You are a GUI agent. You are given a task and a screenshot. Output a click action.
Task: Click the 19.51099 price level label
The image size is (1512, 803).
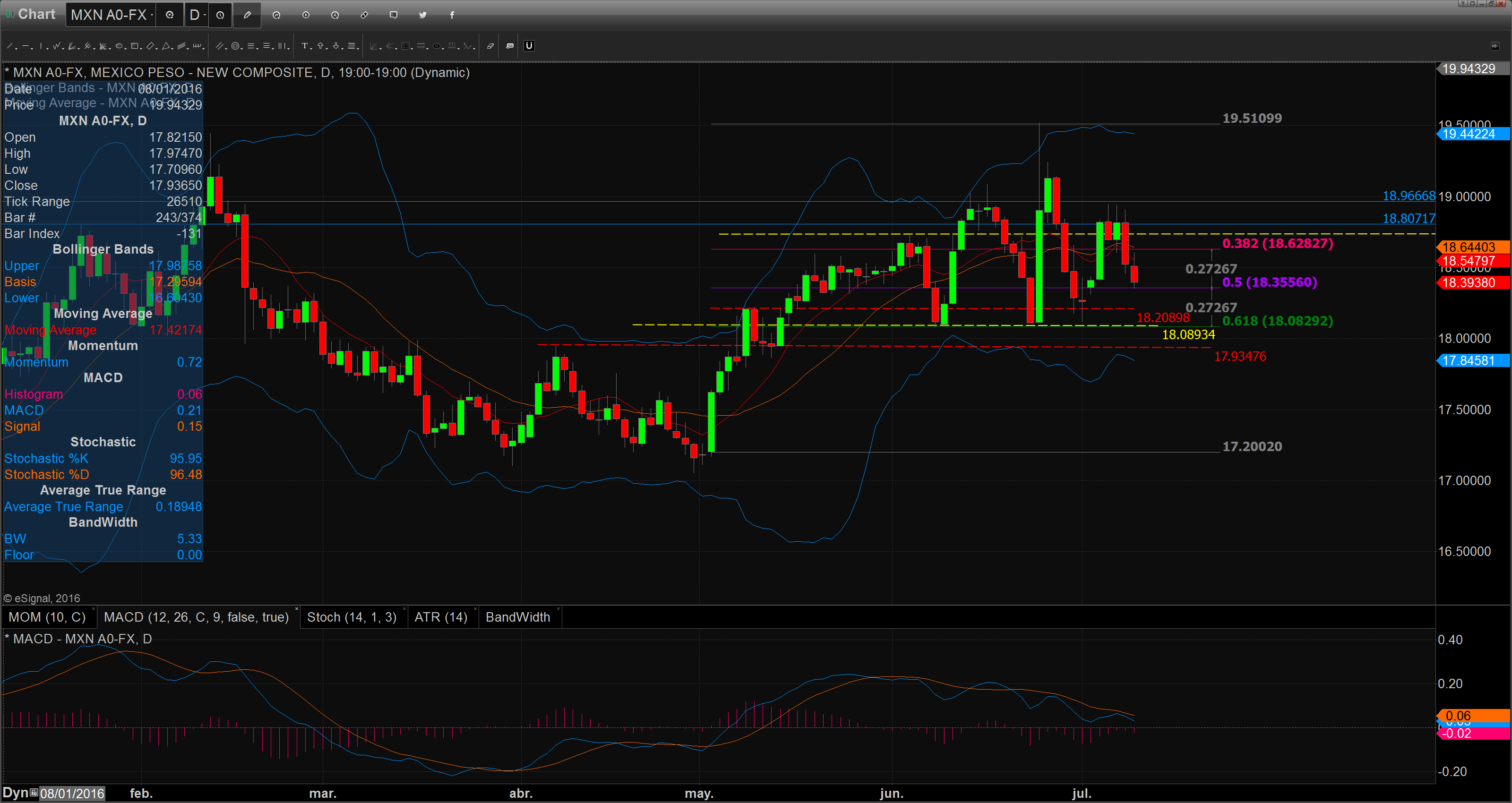click(1252, 118)
